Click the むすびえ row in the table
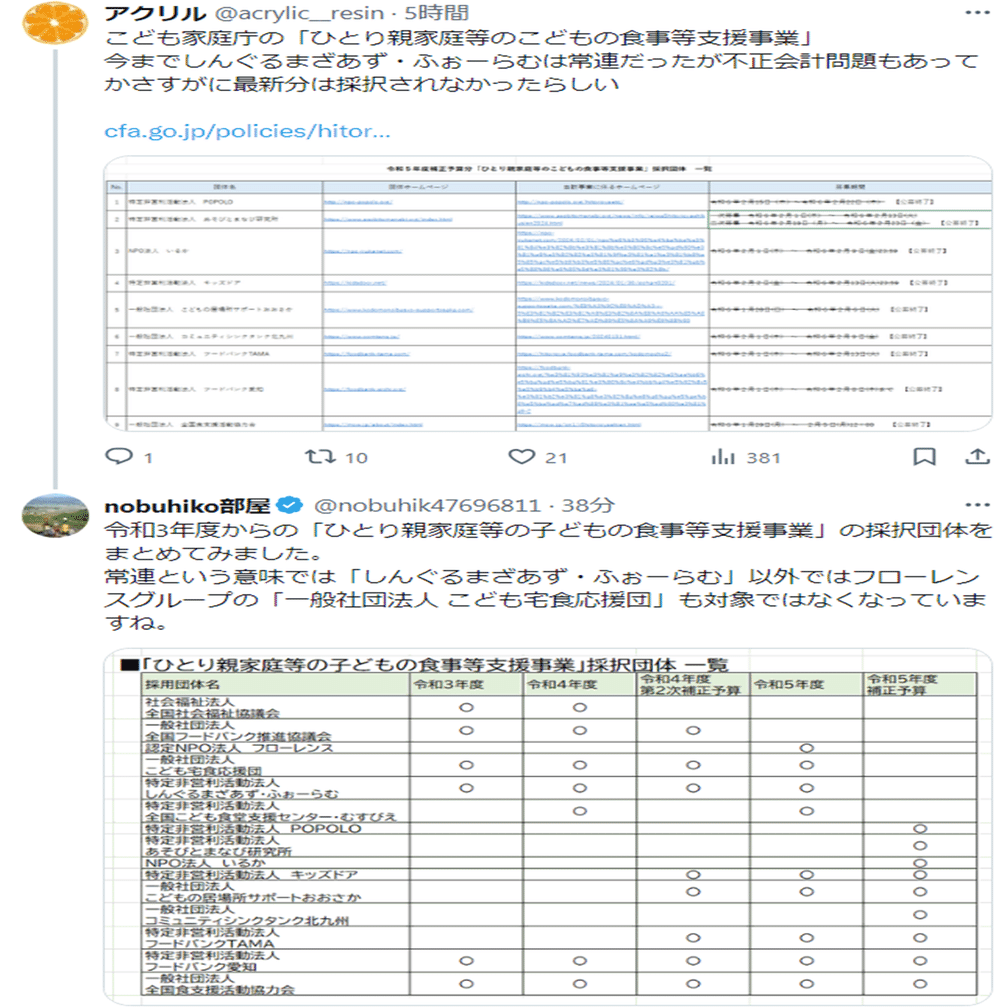 coord(559,812)
